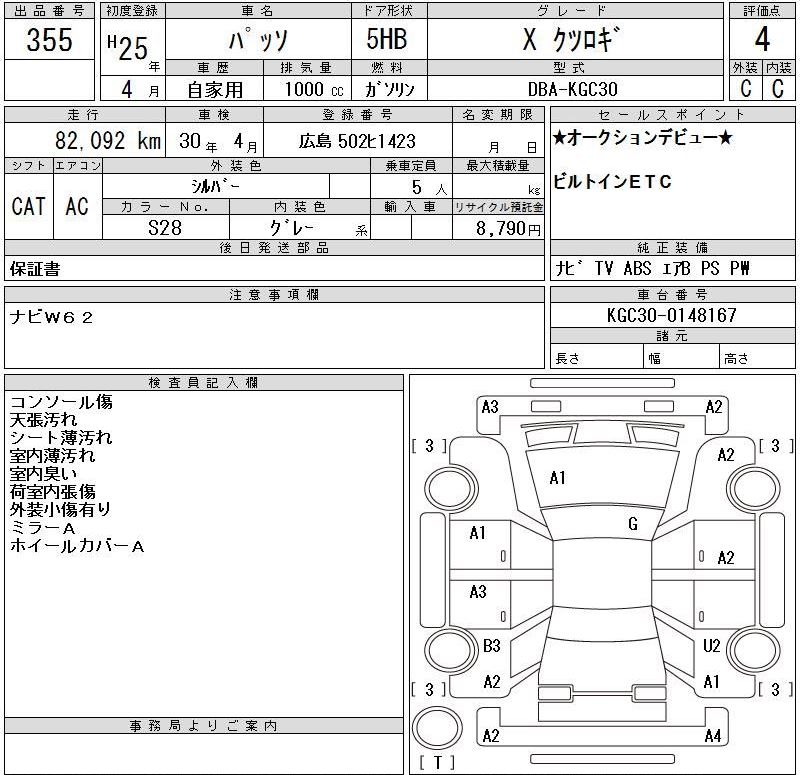The image size is (800, 775).
Task: Click the U2 dent mark on the diagram
Action: (711, 646)
